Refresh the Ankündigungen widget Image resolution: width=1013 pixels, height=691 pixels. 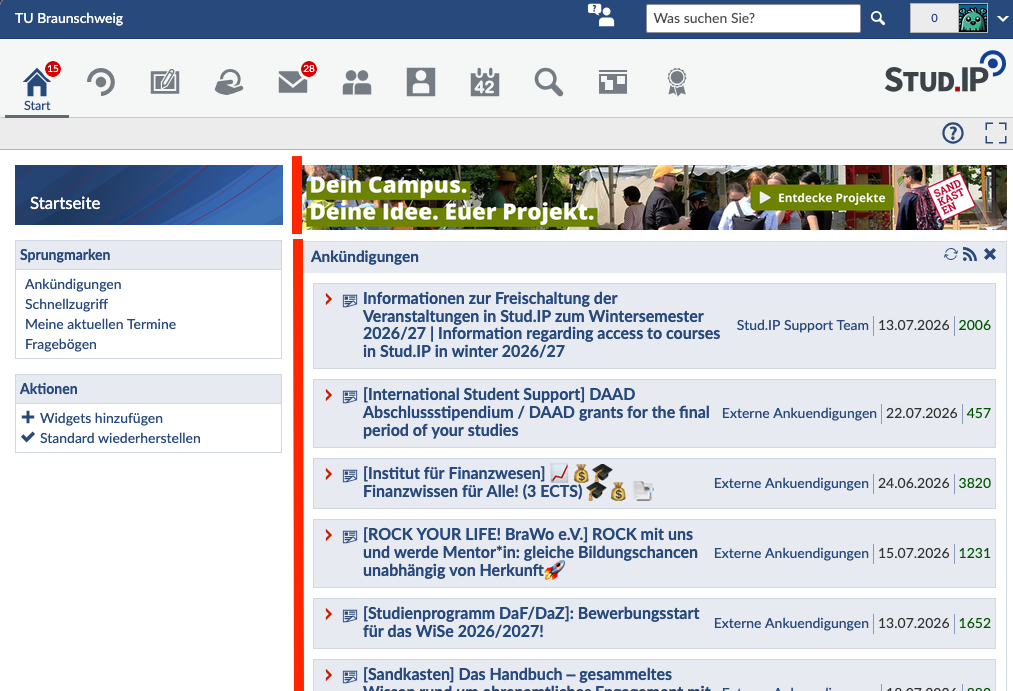click(x=950, y=254)
